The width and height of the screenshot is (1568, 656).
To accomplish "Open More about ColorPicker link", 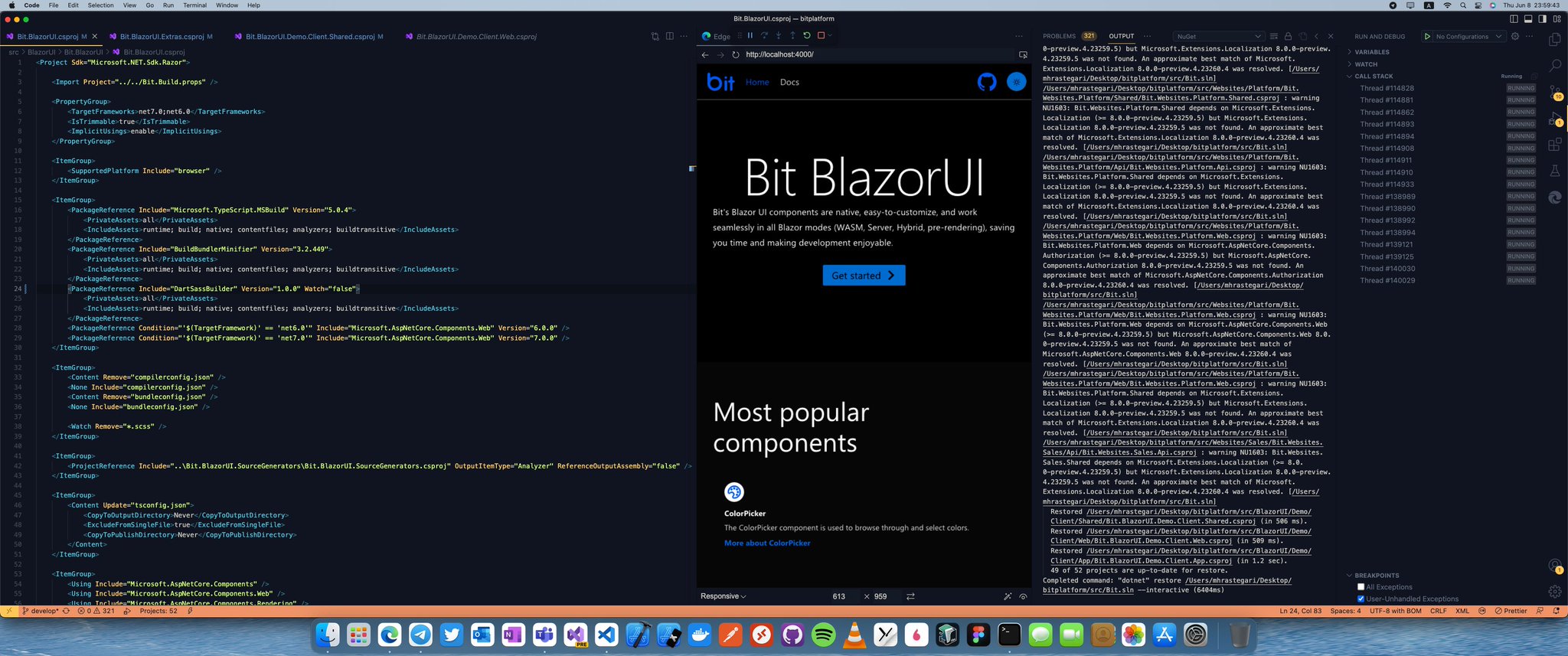I will tap(767, 543).
